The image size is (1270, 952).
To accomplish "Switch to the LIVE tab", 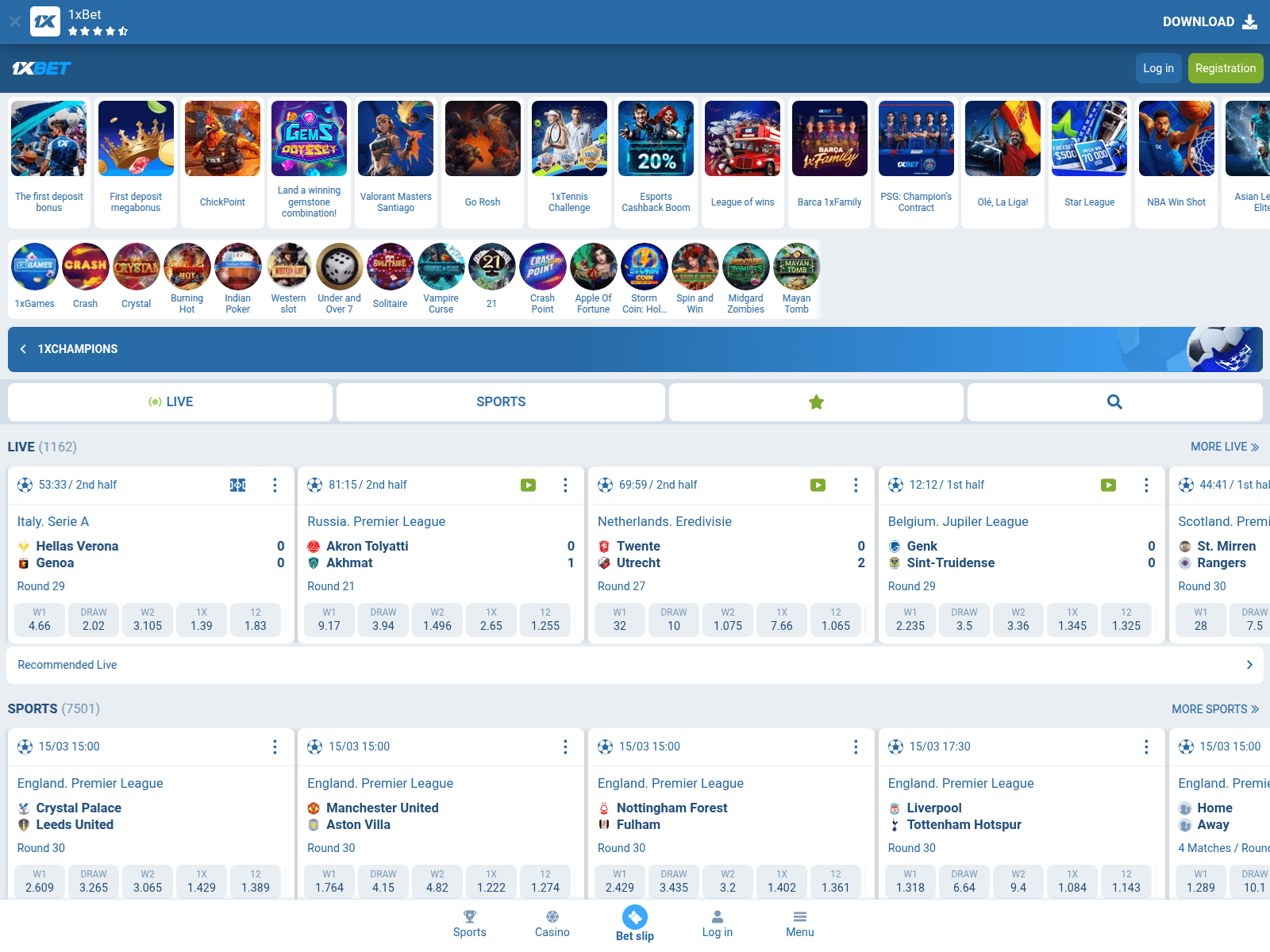I will click(171, 402).
